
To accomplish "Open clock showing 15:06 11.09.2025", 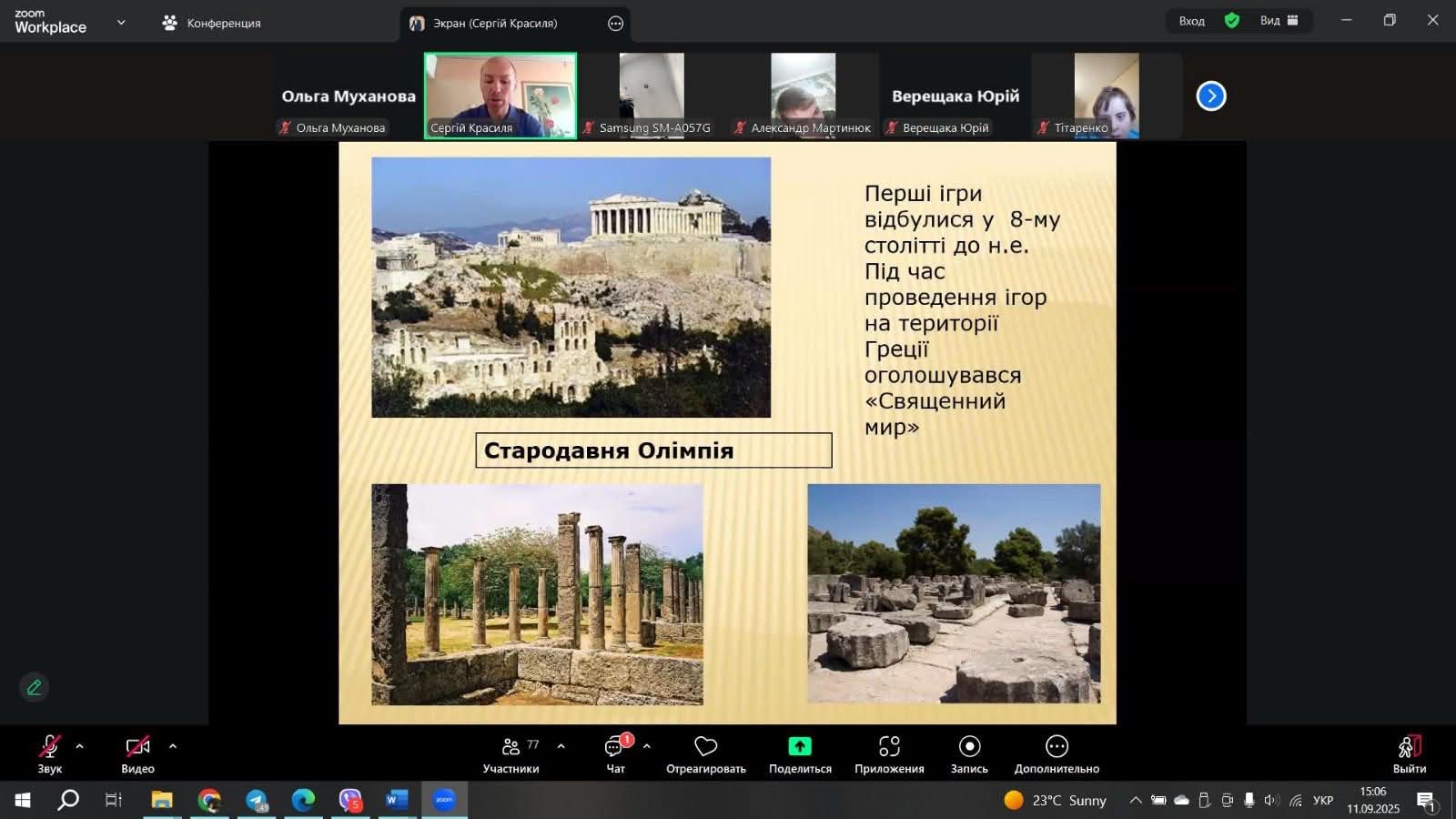I will pyautogui.click(x=1373, y=800).
